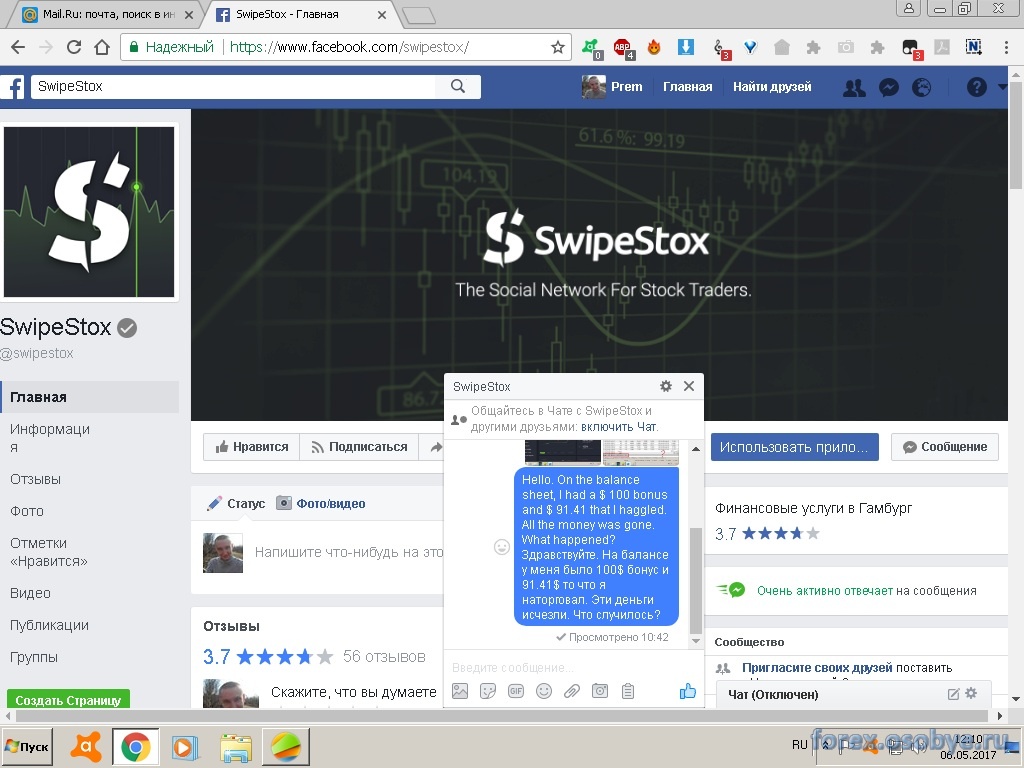Click the Facebook logo icon
The image size is (1024, 768).
(13, 87)
